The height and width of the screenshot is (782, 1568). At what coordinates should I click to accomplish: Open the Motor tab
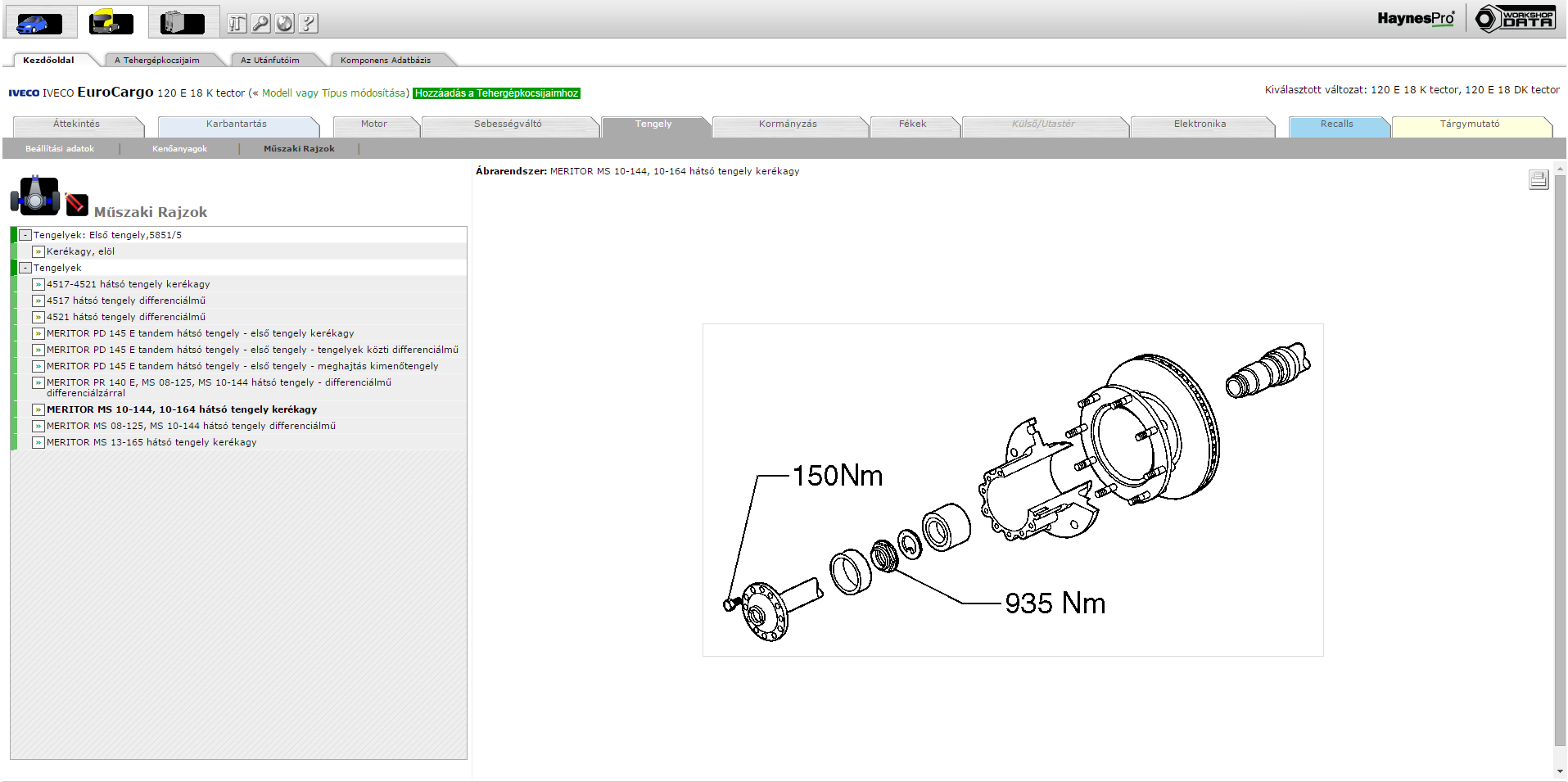pos(374,124)
